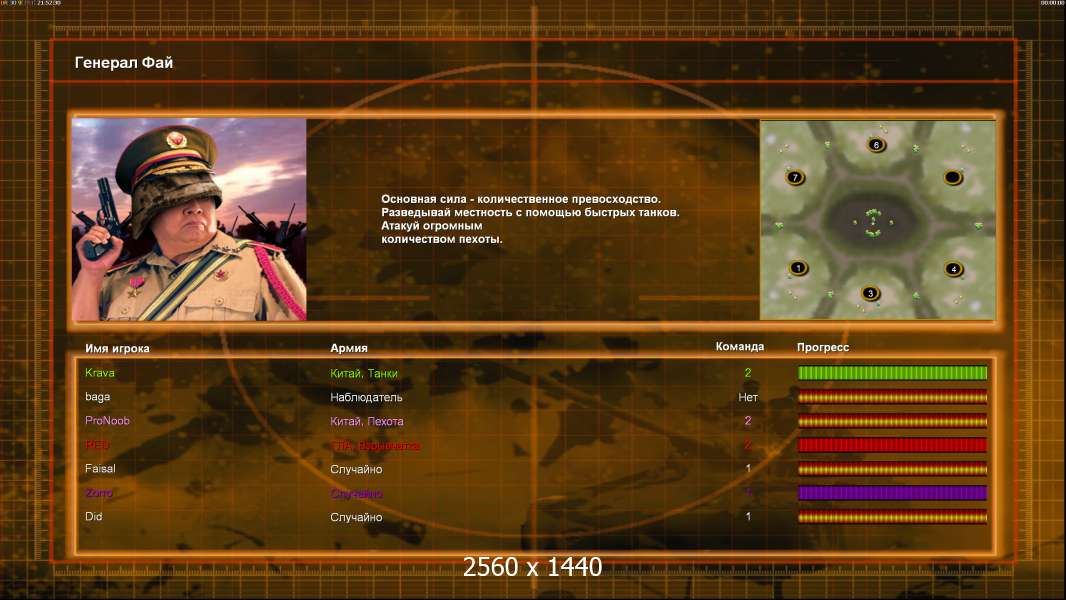Screen dimensions: 1066x600
Task: Click army 'Китай, Пехота' in ProNoob's row
Action: click(366, 421)
